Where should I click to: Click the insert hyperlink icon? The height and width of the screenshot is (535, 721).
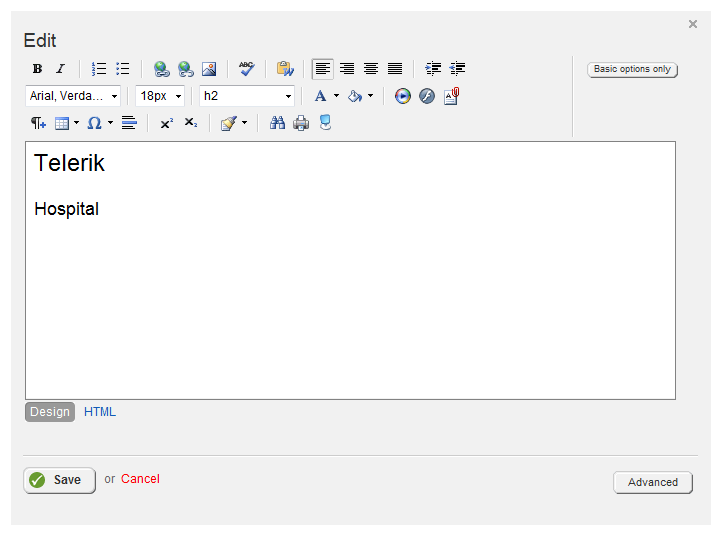pyautogui.click(x=161, y=69)
